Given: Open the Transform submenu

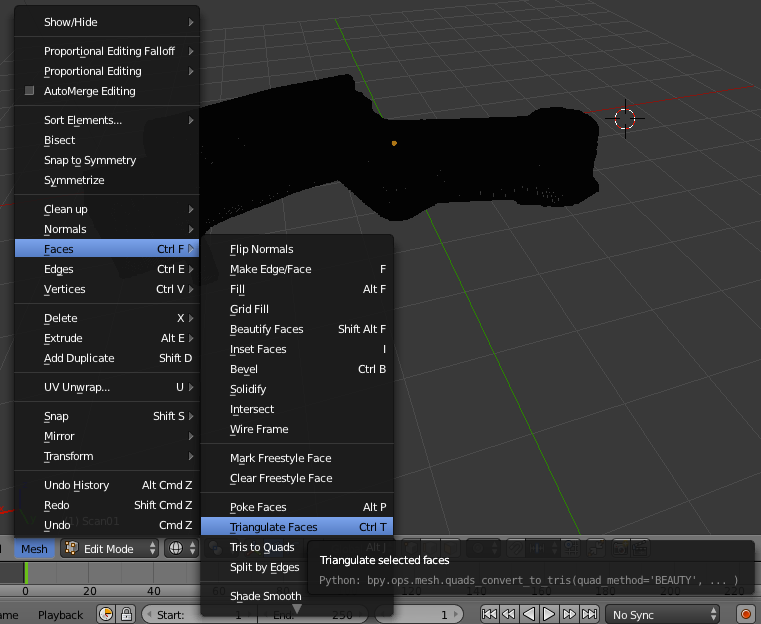Looking at the screenshot, I should (107, 456).
